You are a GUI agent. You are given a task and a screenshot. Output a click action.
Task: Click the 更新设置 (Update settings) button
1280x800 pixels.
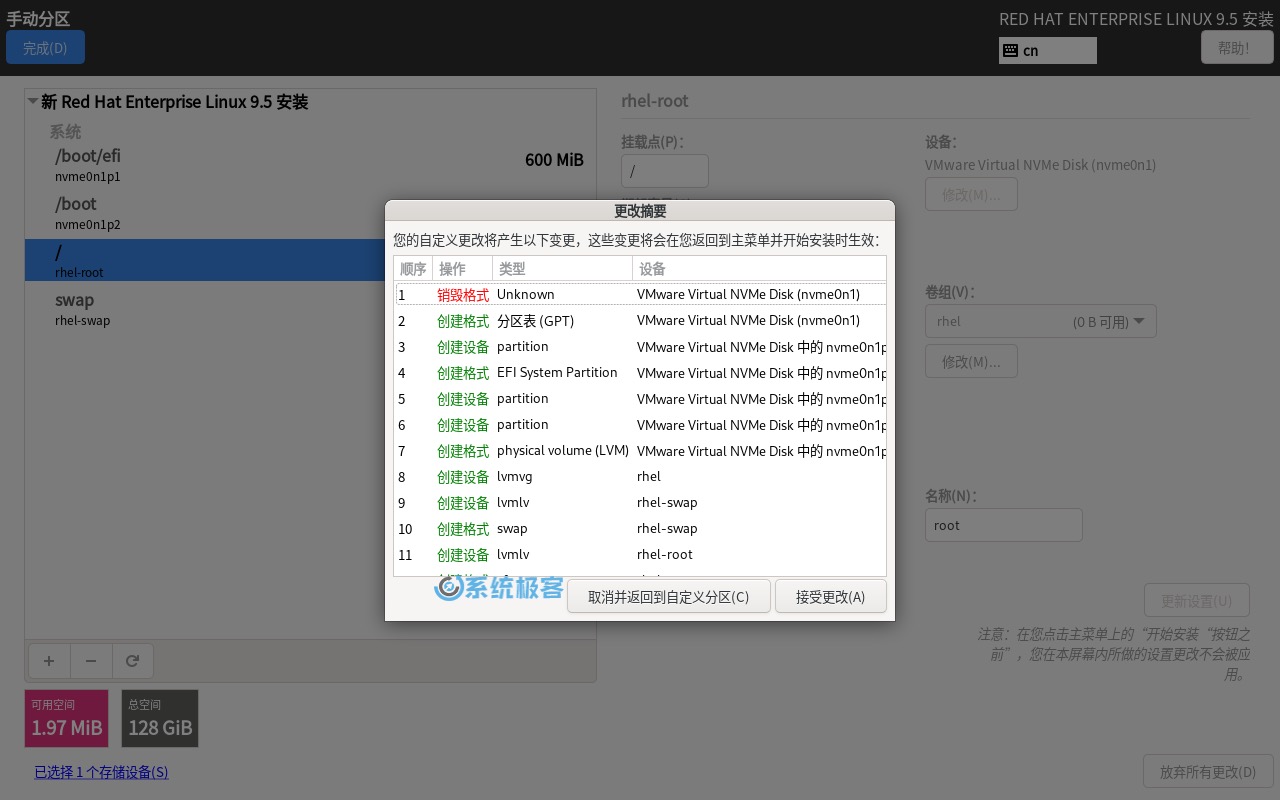(x=1197, y=601)
